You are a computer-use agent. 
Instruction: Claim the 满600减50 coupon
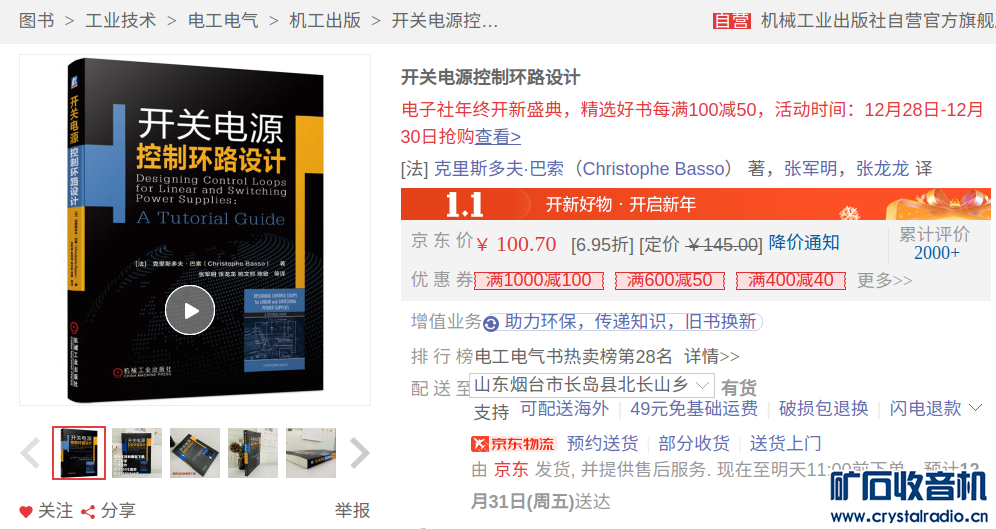670,280
